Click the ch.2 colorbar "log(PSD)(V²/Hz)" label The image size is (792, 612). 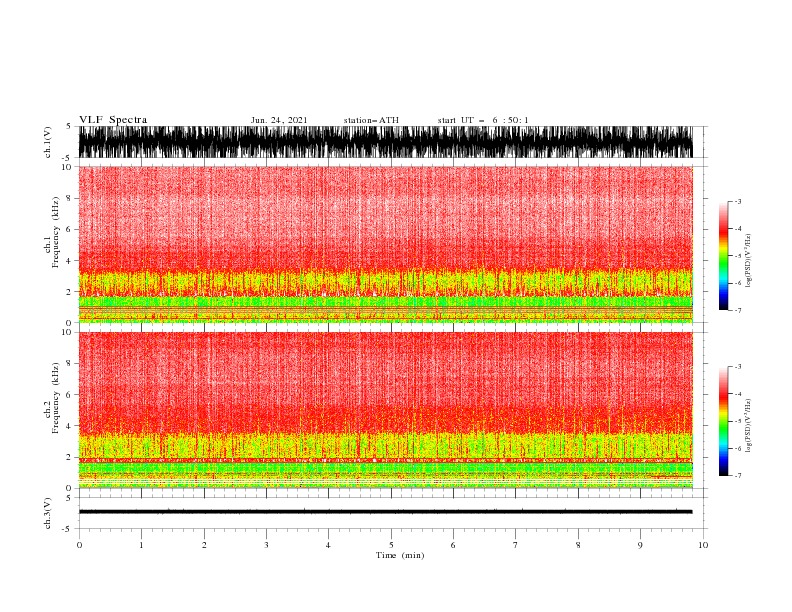pos(749,425)
